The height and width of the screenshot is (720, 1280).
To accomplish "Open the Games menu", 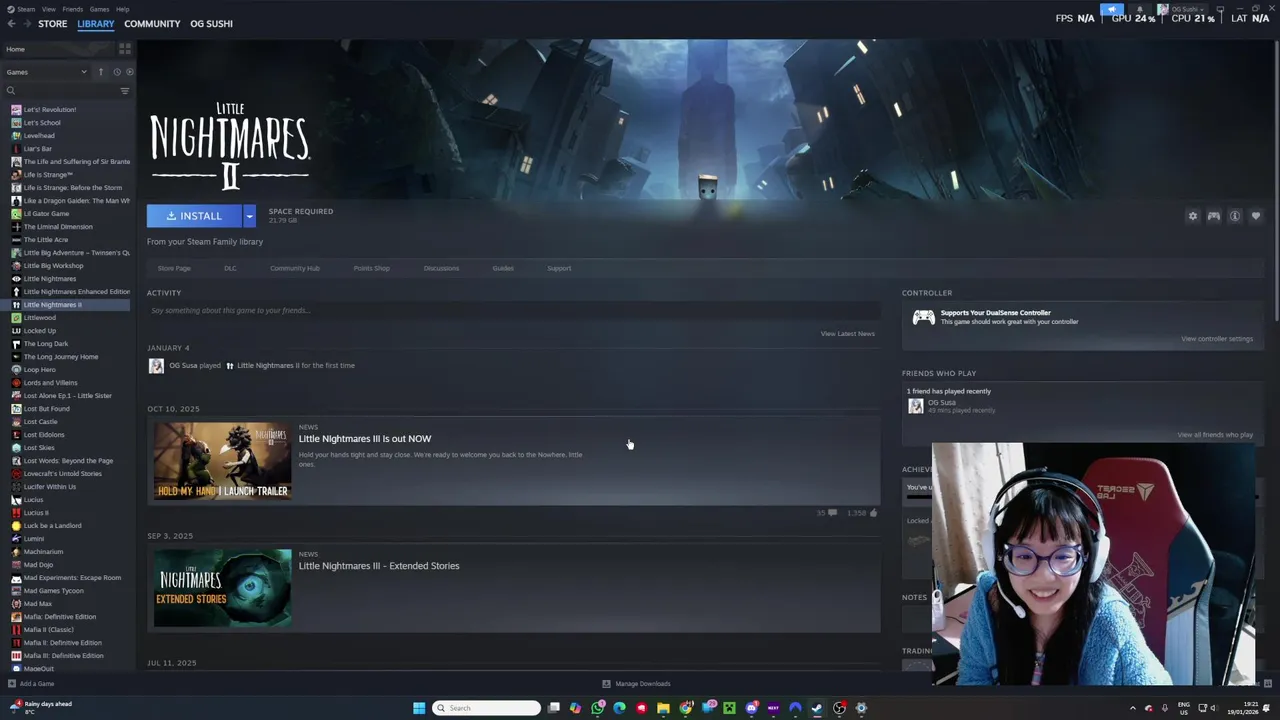I will [x=99, y=9].
